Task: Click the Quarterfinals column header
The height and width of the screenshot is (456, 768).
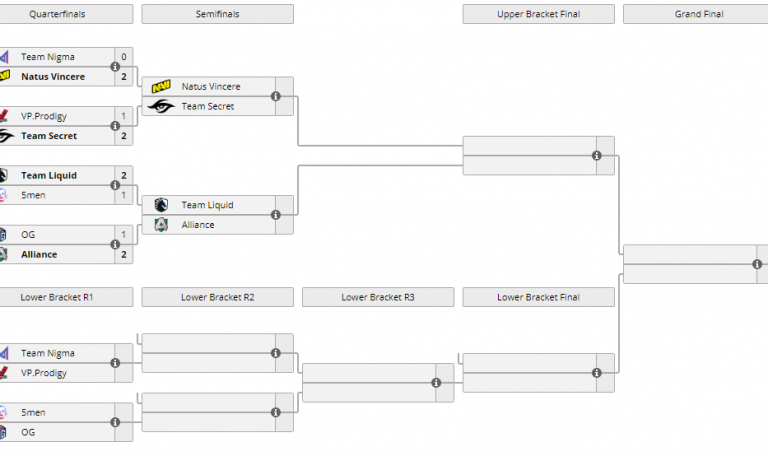Action: (67, 14)
